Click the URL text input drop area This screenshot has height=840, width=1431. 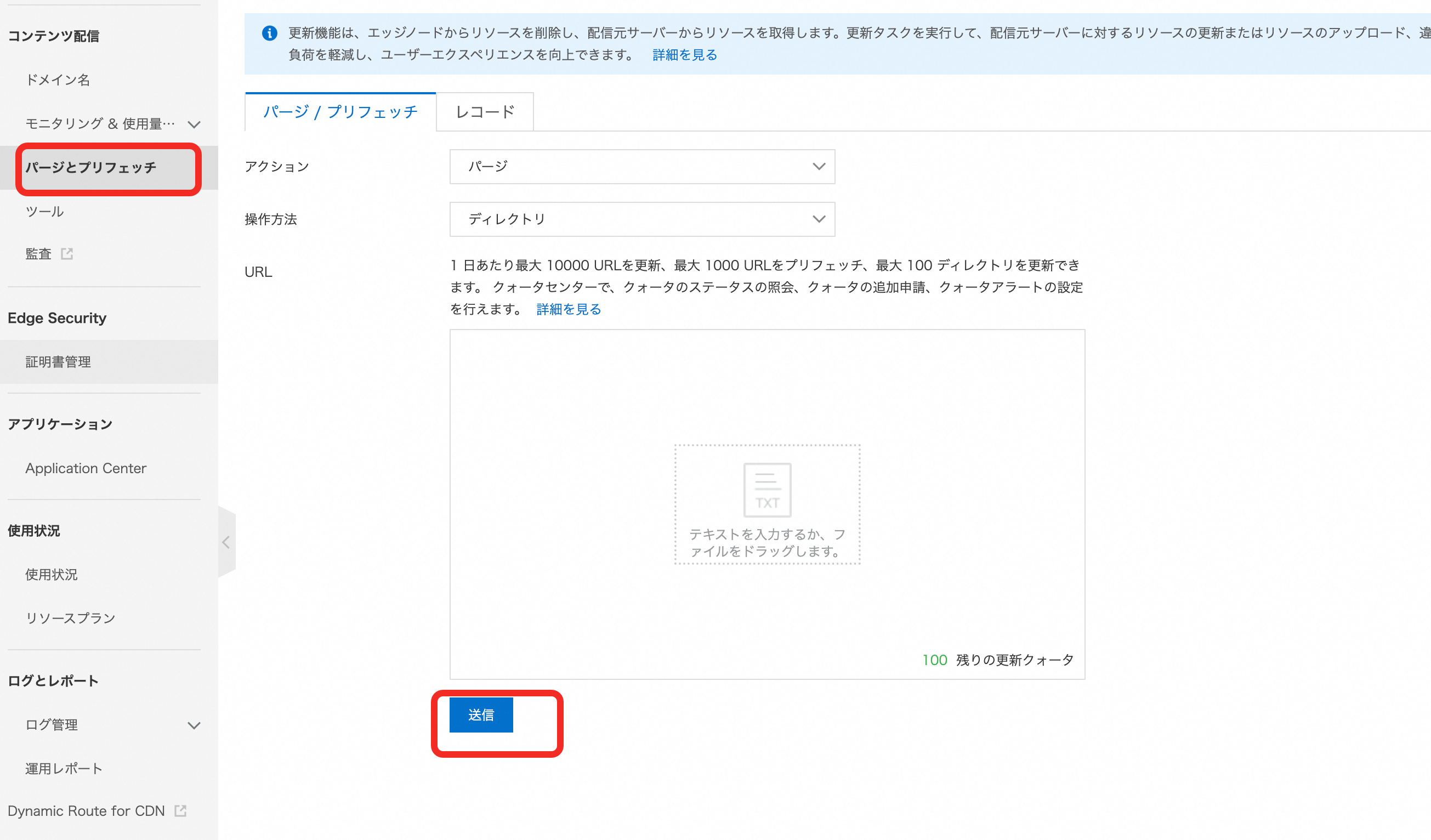pyautogui.click(x=766, y=398)
